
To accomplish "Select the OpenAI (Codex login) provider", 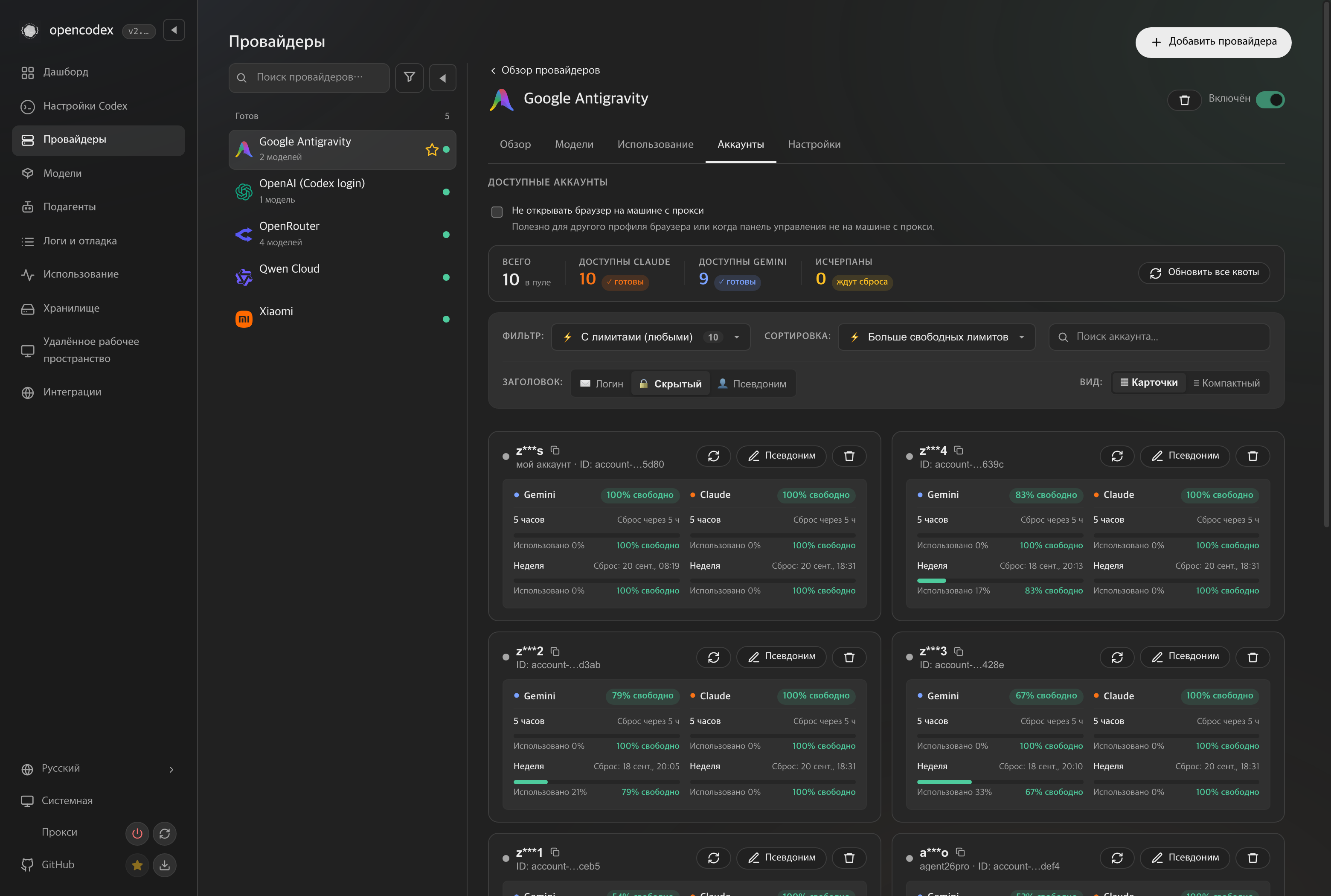I will pyautogui.click(x=342, y=192).
